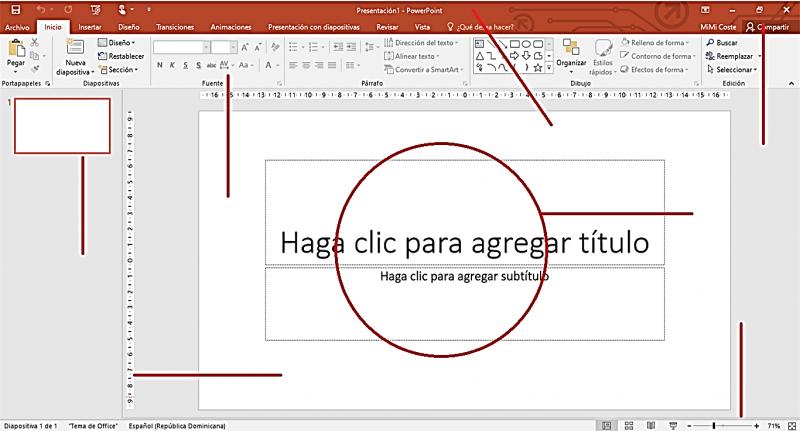800x431 pixels.
Task: Open the font size combo box
Action: pos(224,47)
